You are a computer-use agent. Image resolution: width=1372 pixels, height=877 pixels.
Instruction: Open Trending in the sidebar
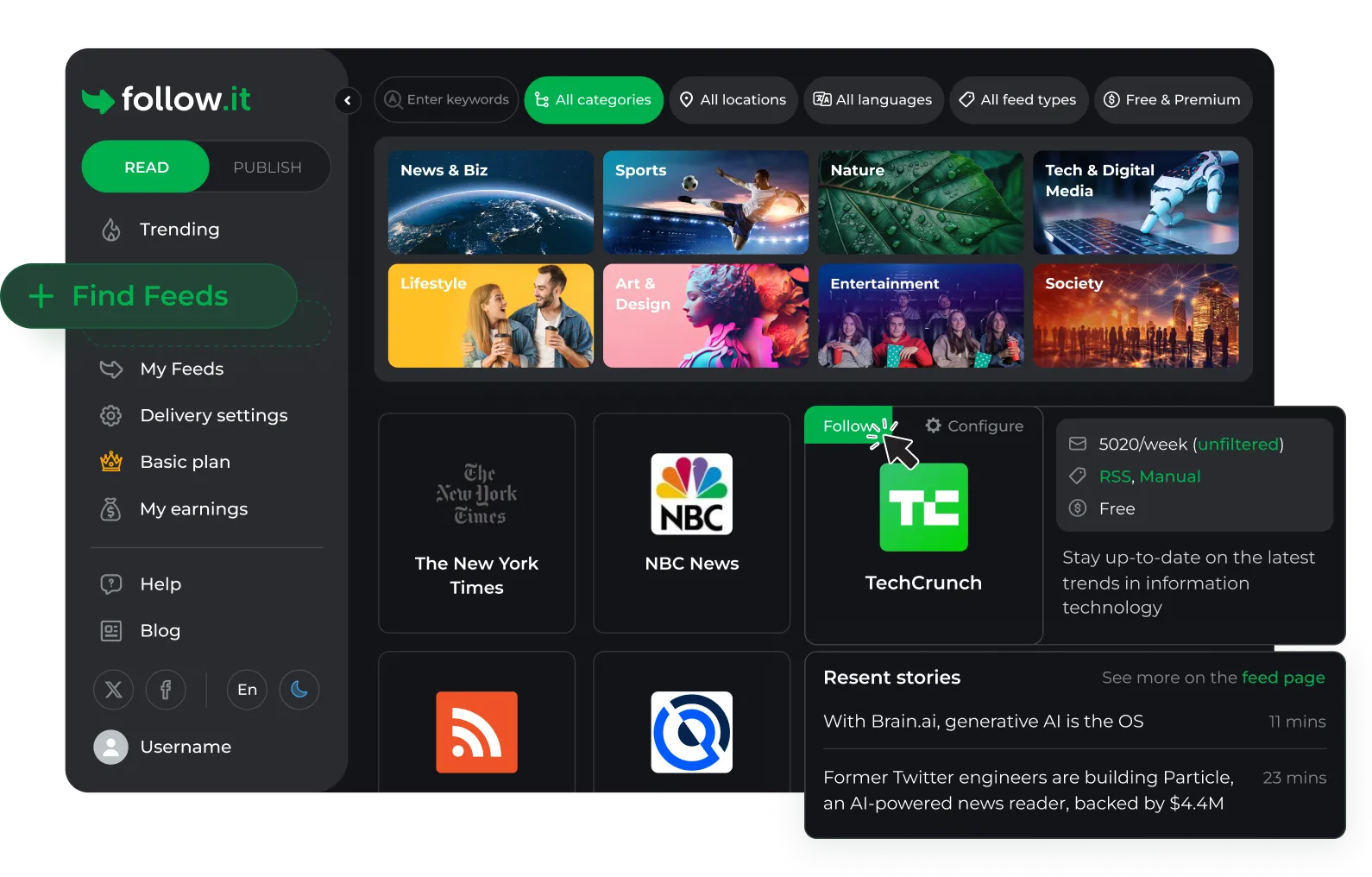[x=179, y=230]
